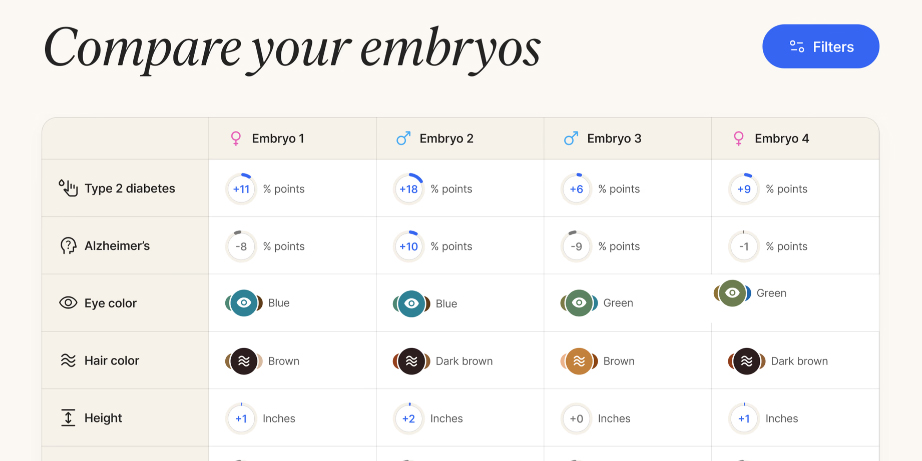The width and height of the screenshot is (922, 461).
Task: Select the Embryo 4 column header
Action: point(795,139)
